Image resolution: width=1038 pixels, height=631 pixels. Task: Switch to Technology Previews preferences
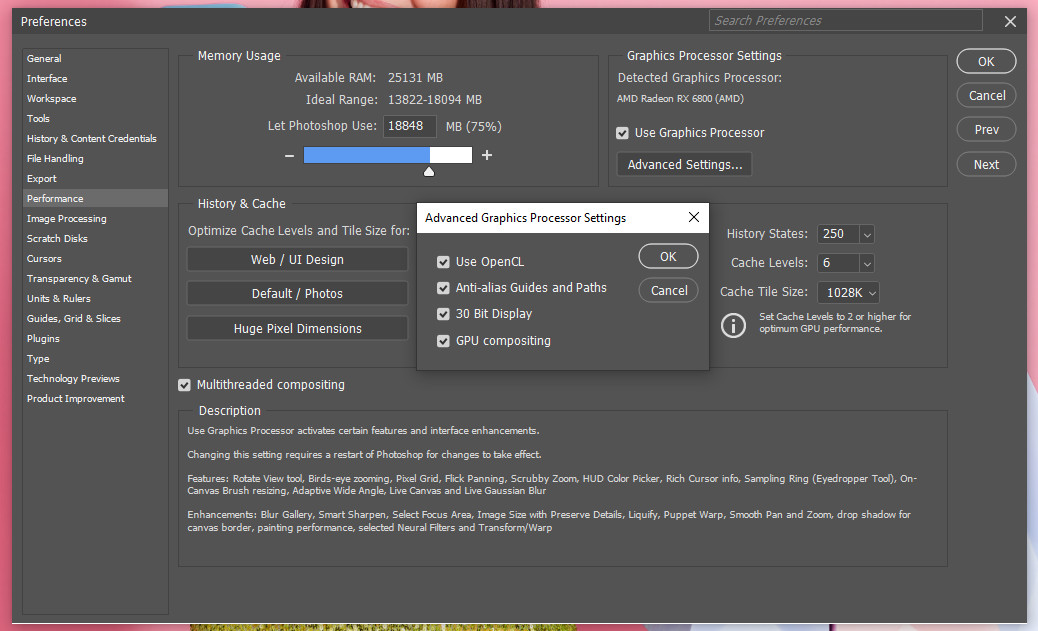click(x=95, y=378)
